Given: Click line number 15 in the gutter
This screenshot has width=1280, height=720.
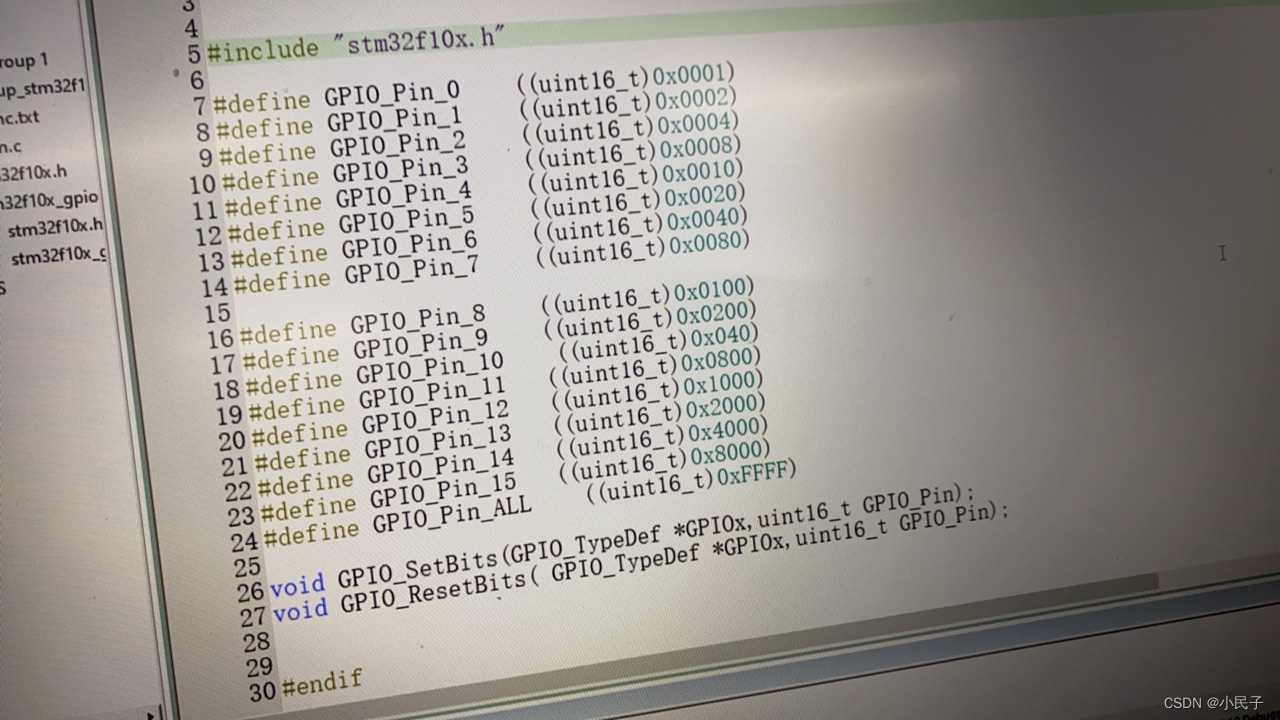Looking at the screenshot, I should pos(217,313).
